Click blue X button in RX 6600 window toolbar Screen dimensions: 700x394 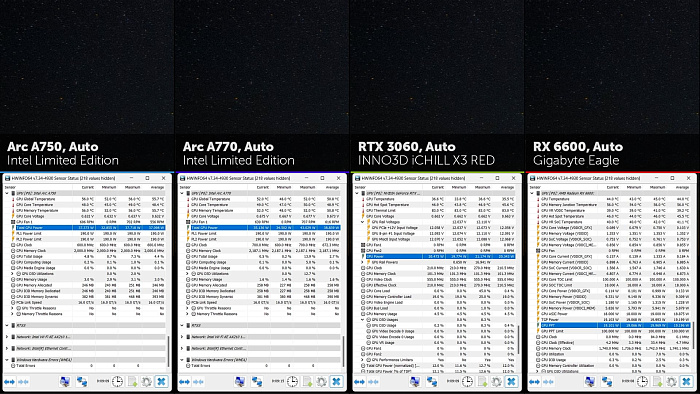(x=686, y=382)
